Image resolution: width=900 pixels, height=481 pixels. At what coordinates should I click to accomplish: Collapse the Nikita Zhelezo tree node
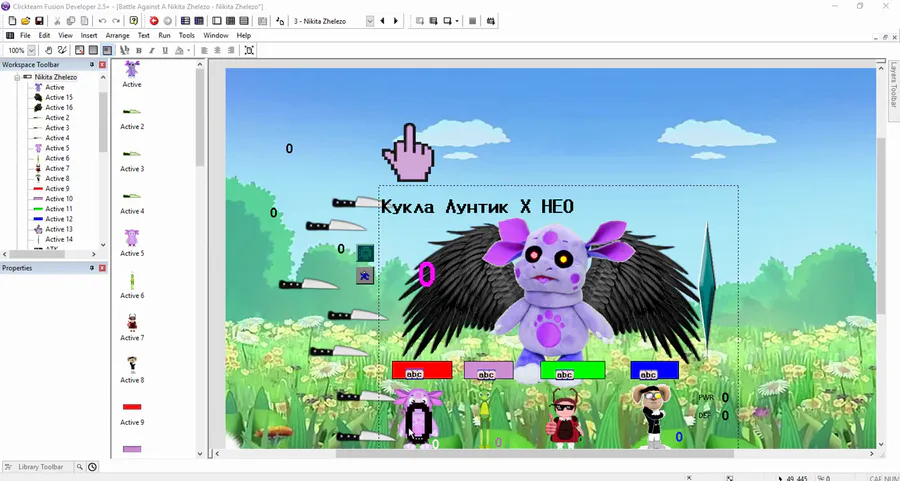(17, 77)
